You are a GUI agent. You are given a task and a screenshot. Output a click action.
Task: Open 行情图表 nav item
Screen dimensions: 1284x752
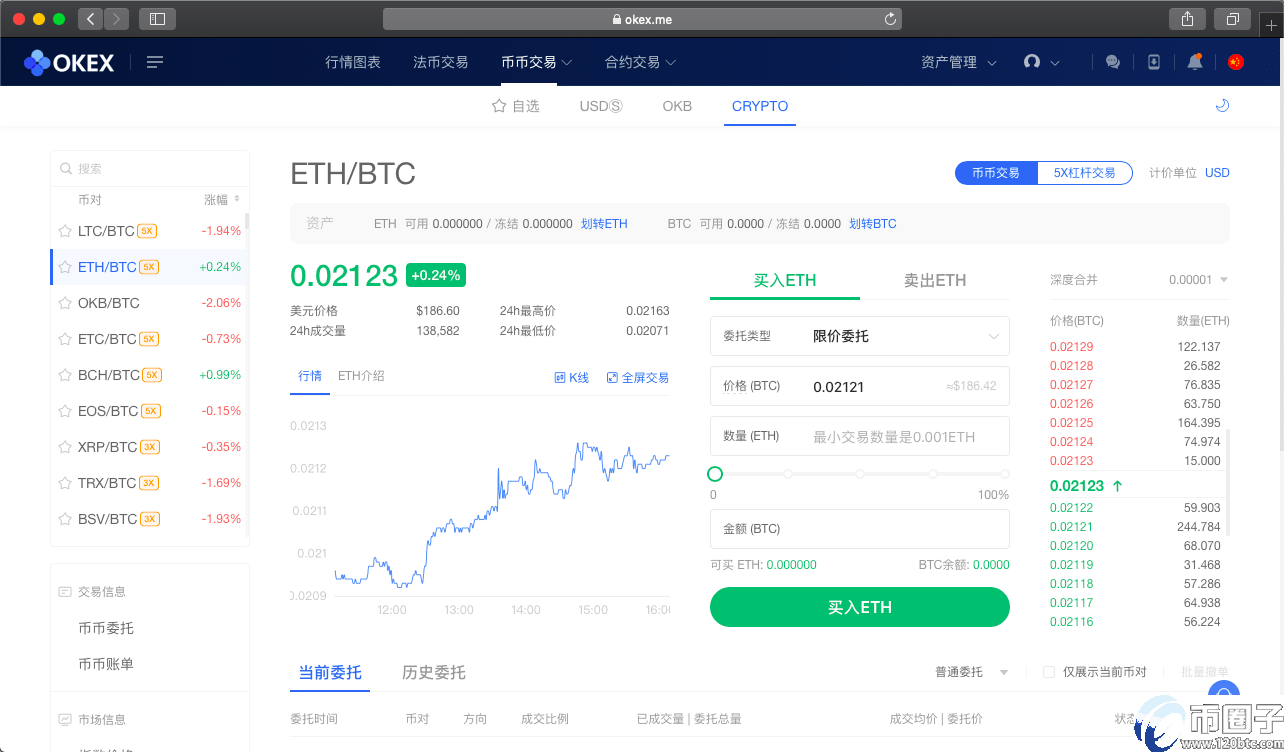coord(353,62)
